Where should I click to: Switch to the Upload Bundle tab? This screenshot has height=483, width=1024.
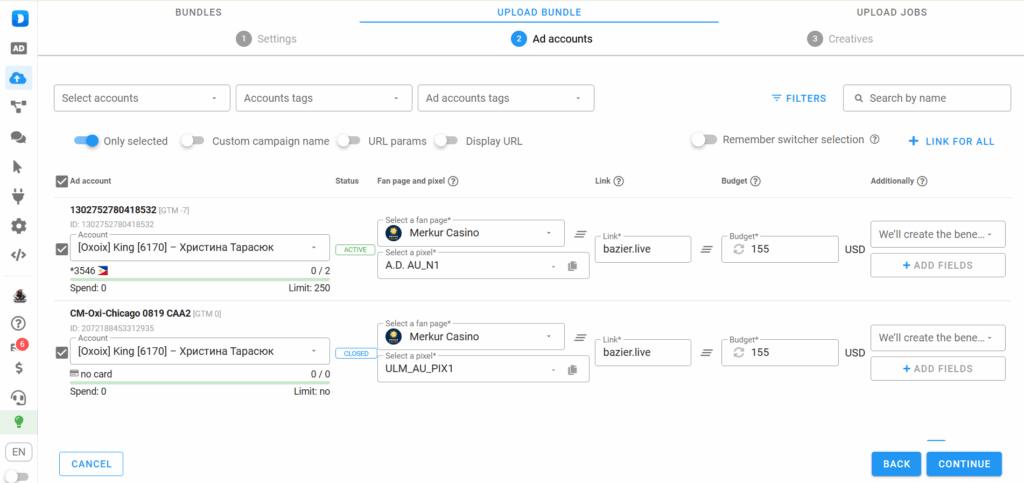click(x=539, y=12)
